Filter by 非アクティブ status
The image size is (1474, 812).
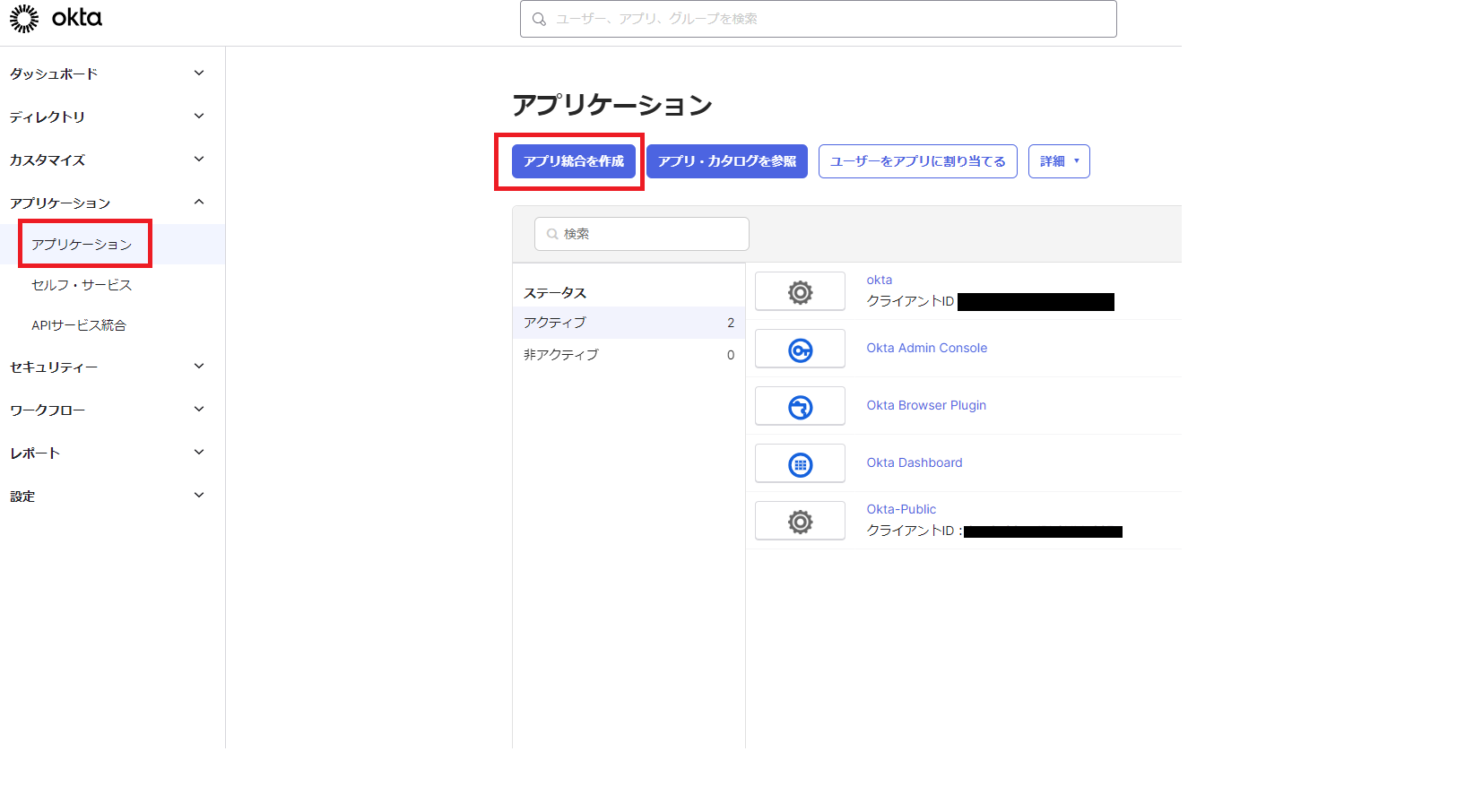(629, 355)
